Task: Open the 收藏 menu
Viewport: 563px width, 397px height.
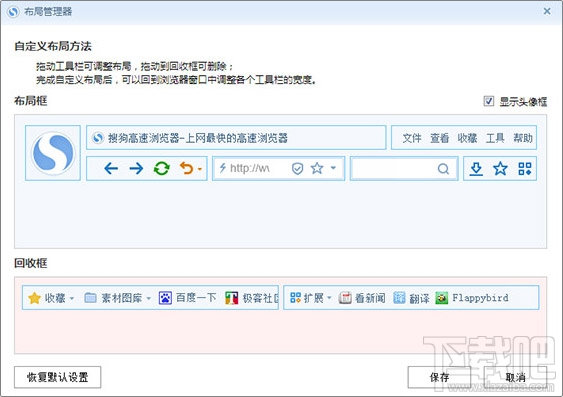Action: (x=467, y=138)
